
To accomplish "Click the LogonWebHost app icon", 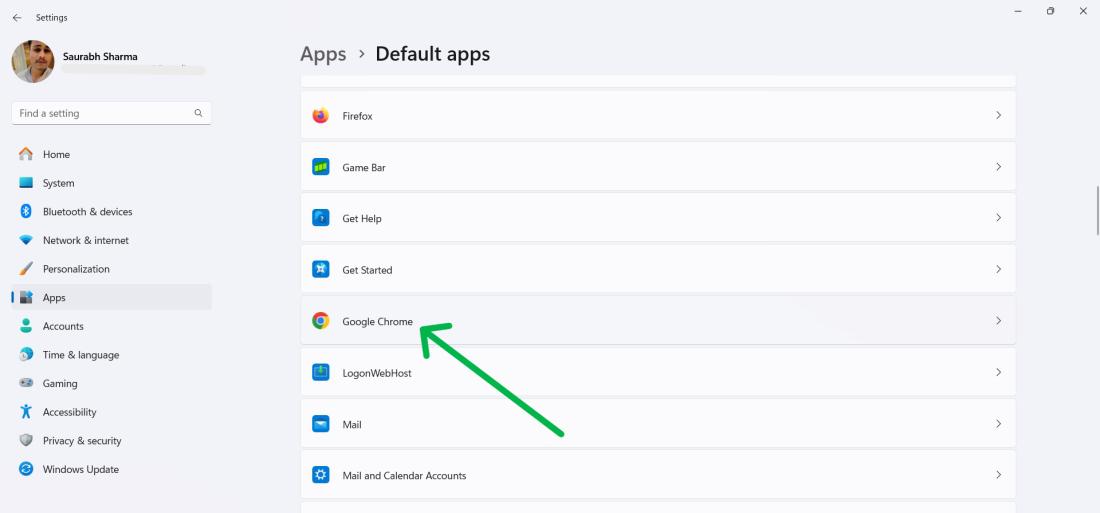I will coord(321,373).
